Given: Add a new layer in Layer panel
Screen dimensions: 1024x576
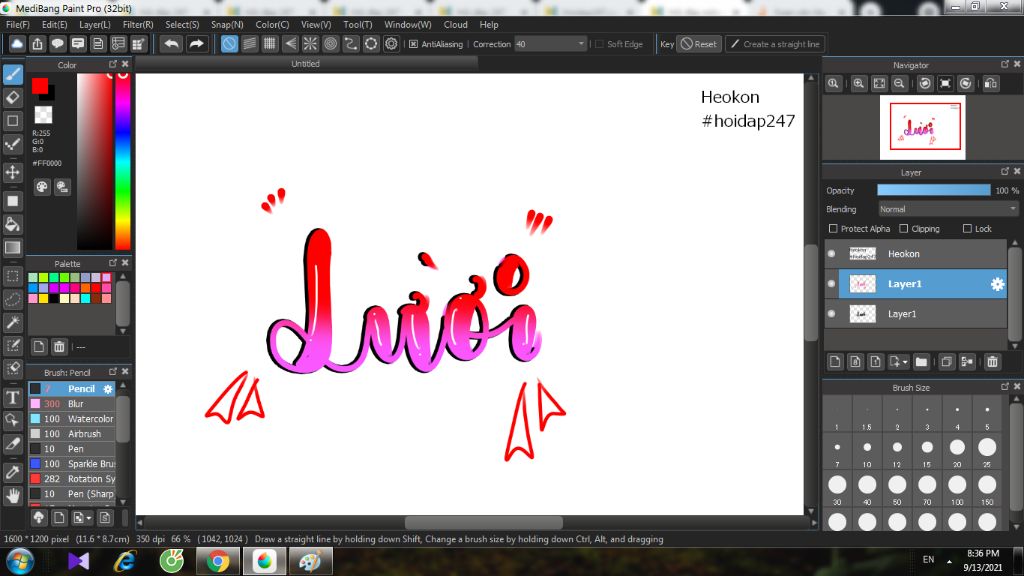Looking at the screenshot, I should tap(835, 362).
